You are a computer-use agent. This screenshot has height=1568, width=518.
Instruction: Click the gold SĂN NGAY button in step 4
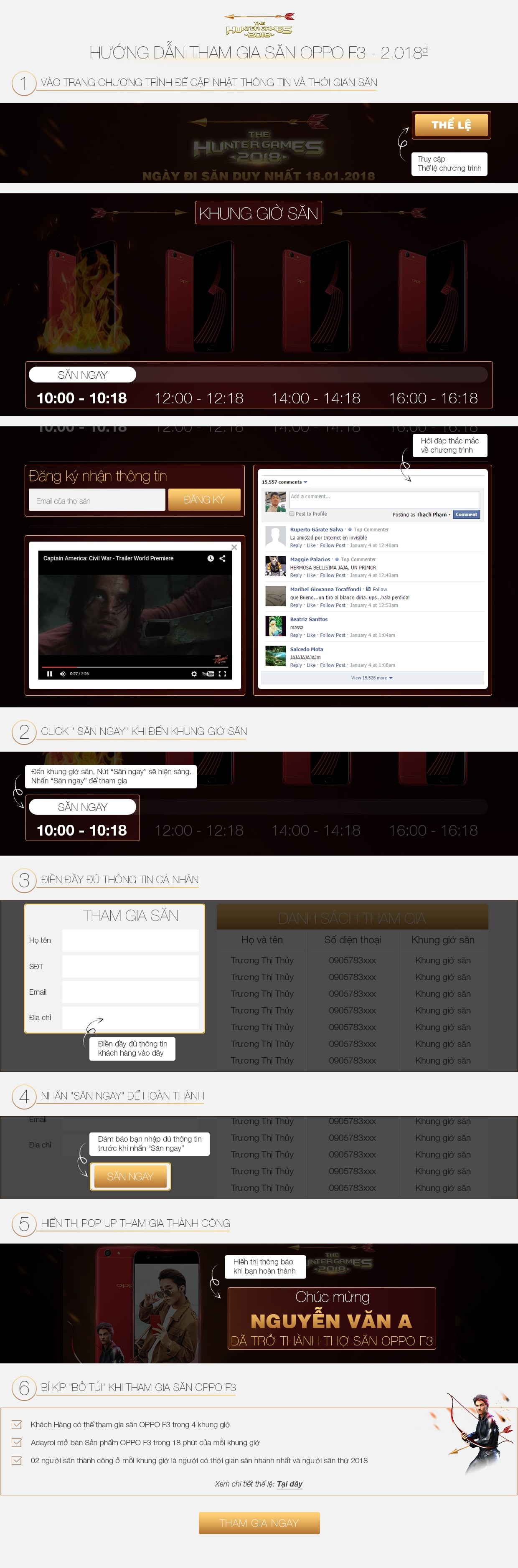(x=129, y=1176)
